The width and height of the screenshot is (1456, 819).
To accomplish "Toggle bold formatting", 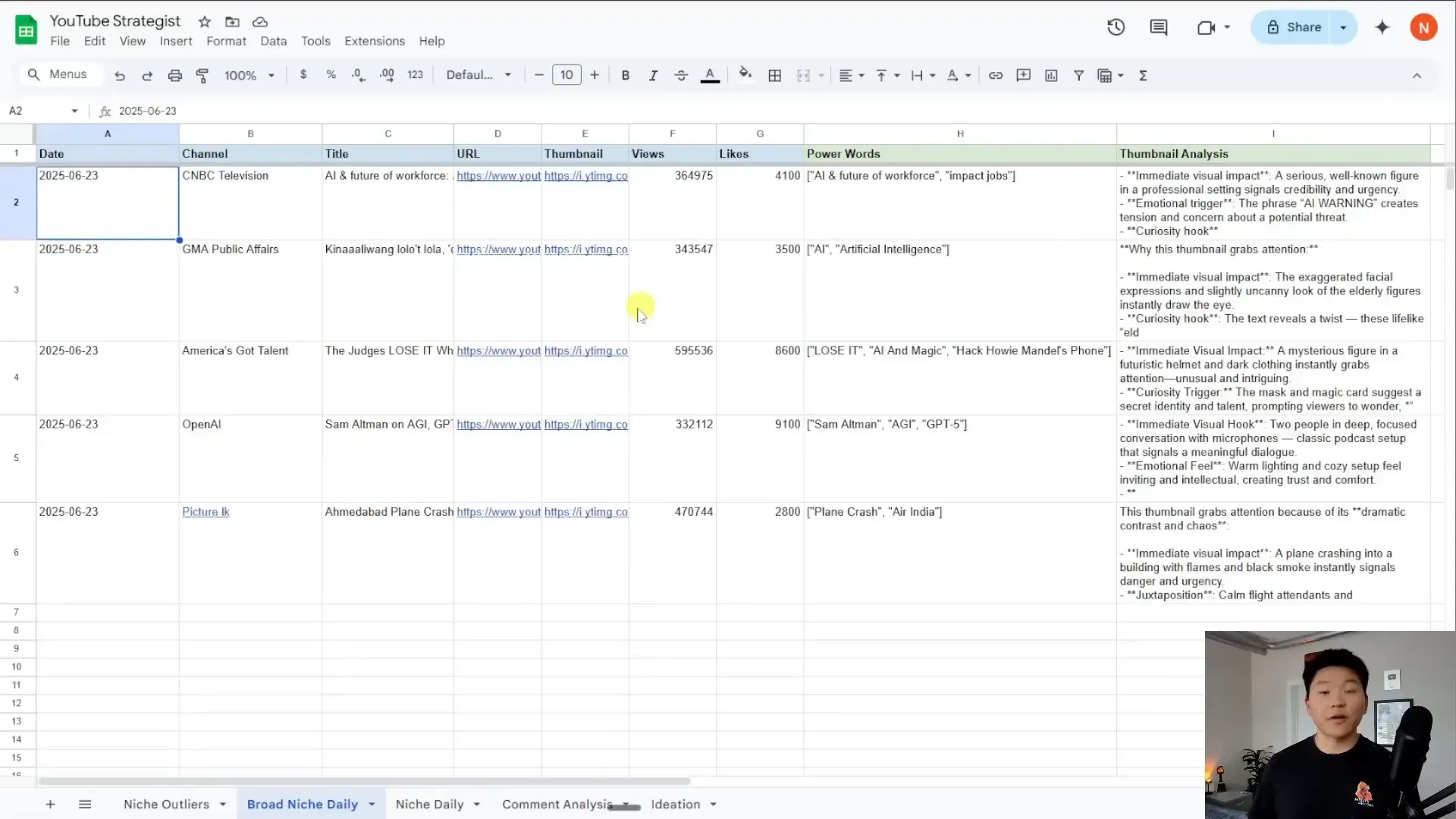I will point(626,75).
